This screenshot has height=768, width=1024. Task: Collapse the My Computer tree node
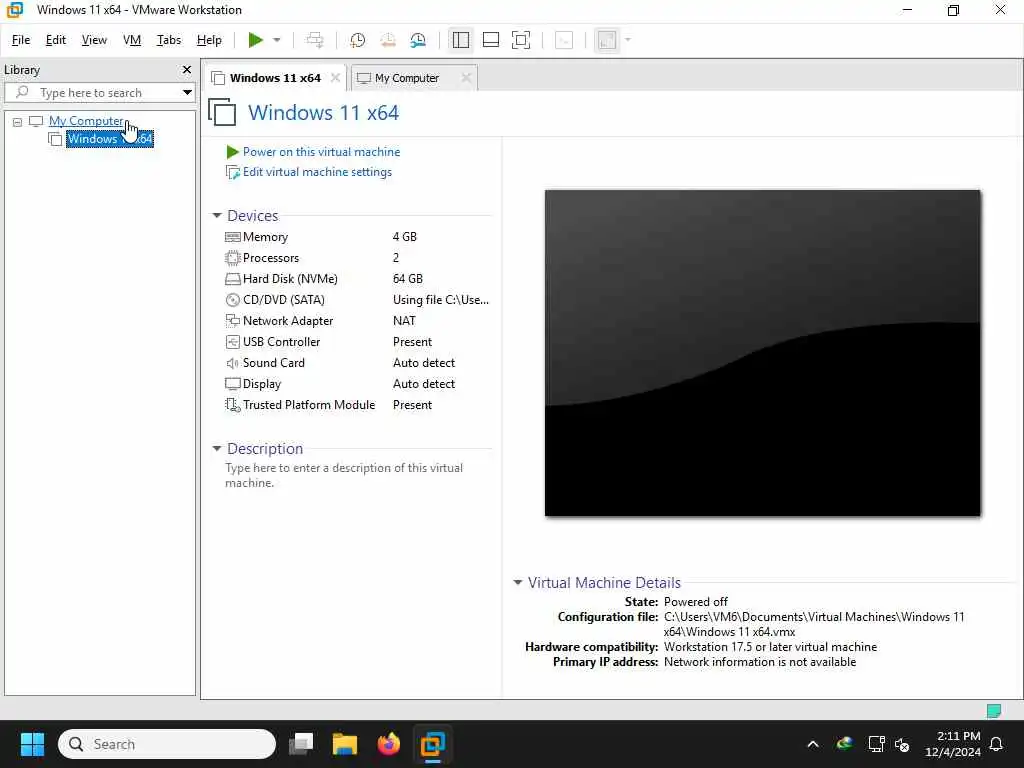[18, 121]
